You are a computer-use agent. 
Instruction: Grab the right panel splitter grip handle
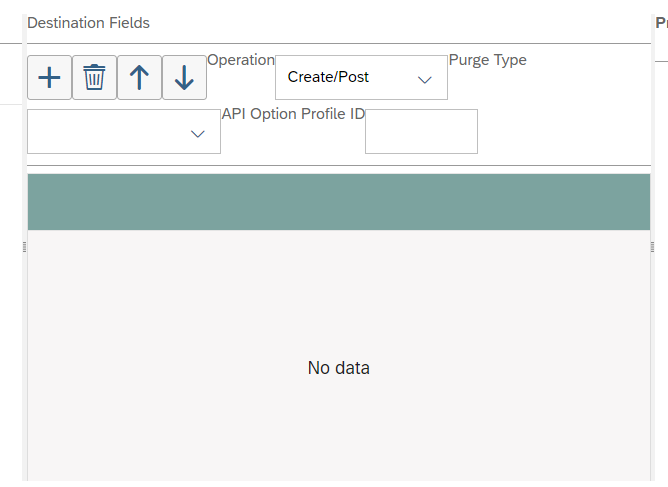coord(652,247)
